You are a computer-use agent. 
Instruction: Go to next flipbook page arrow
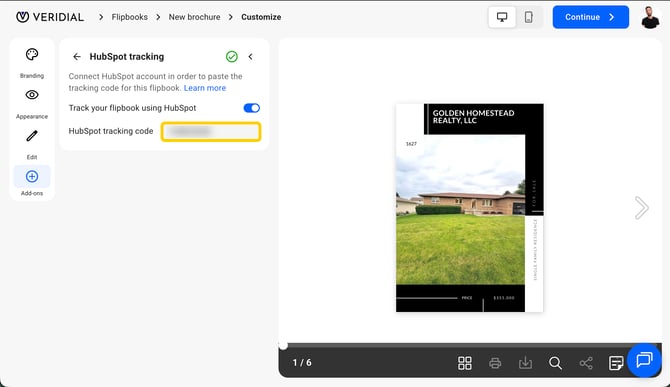[641, 208]
